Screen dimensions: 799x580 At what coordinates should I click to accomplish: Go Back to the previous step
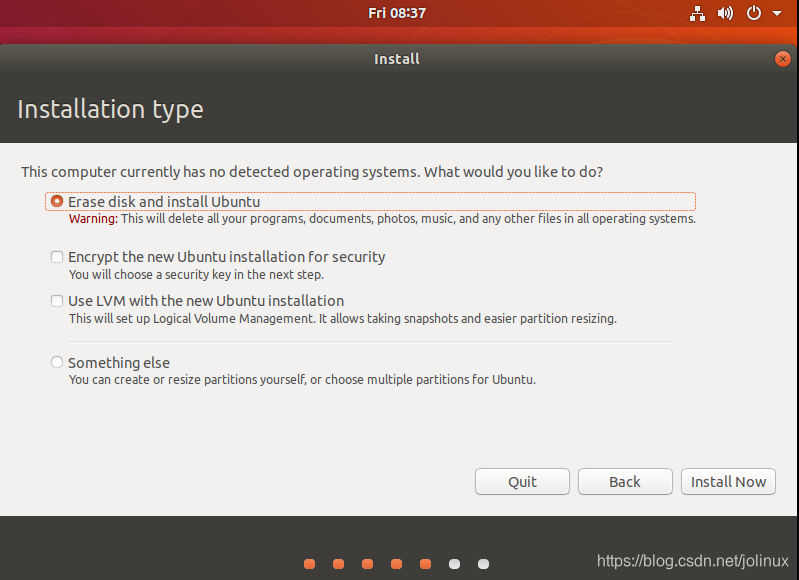(625, 482)
